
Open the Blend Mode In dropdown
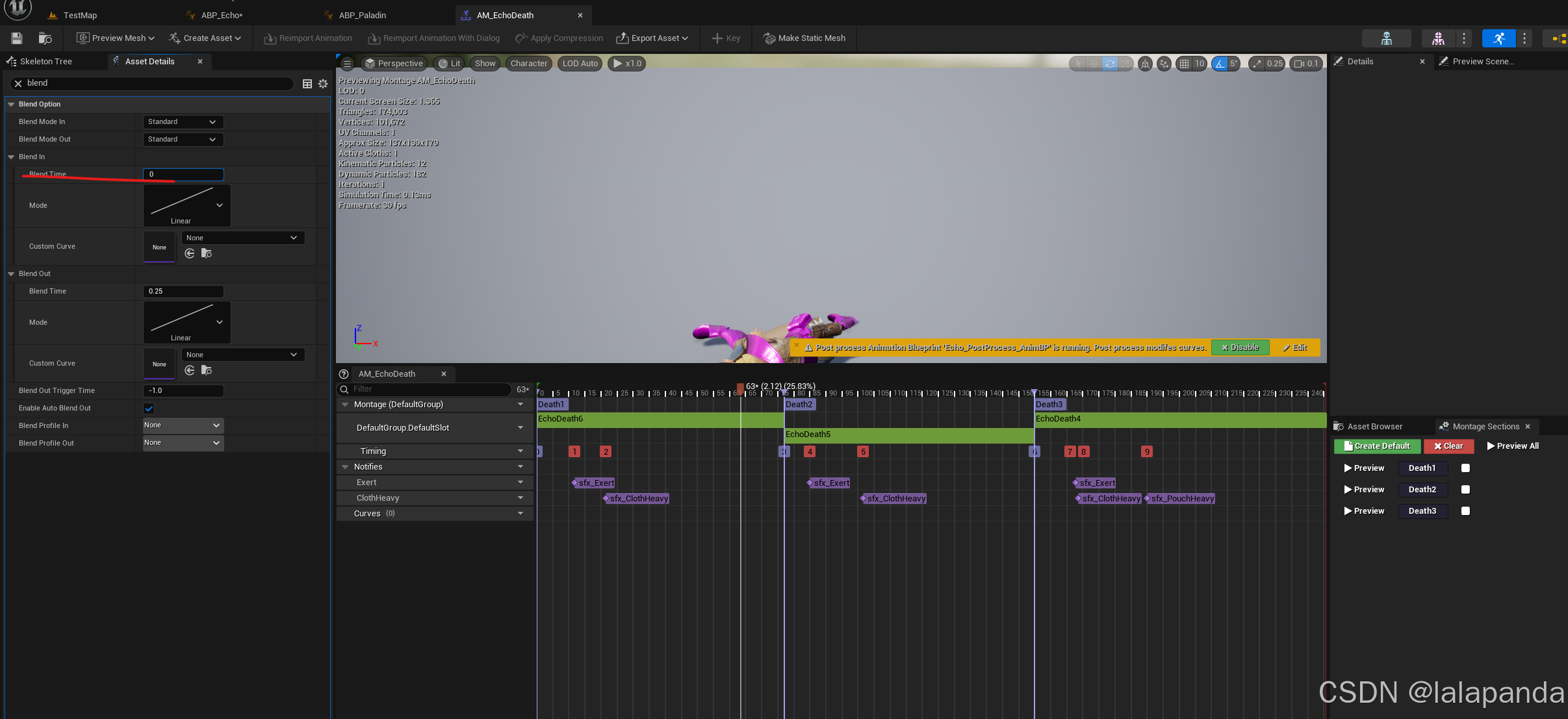pos(183,122)
